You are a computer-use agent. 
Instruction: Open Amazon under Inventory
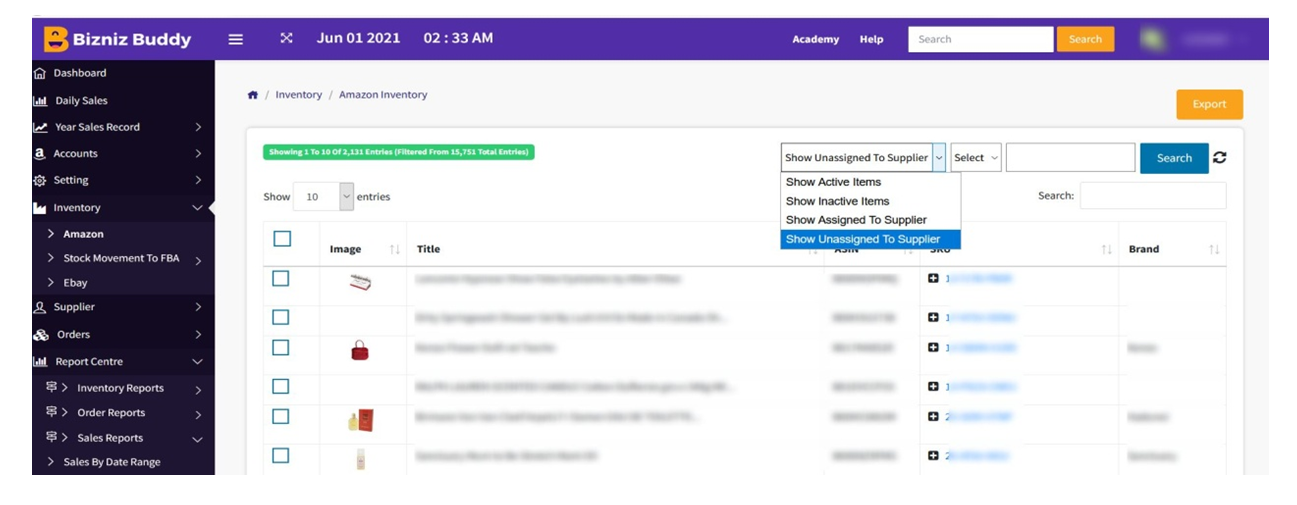pos(84,234)
